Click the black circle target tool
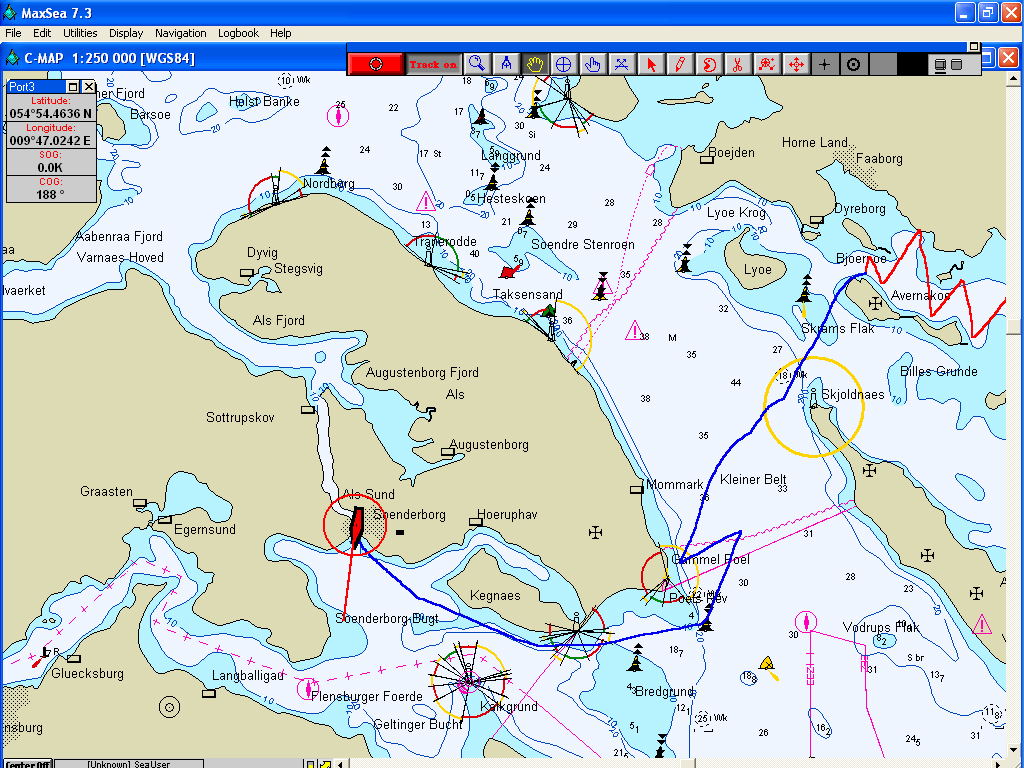1024x768 pixels. point(854,64)
